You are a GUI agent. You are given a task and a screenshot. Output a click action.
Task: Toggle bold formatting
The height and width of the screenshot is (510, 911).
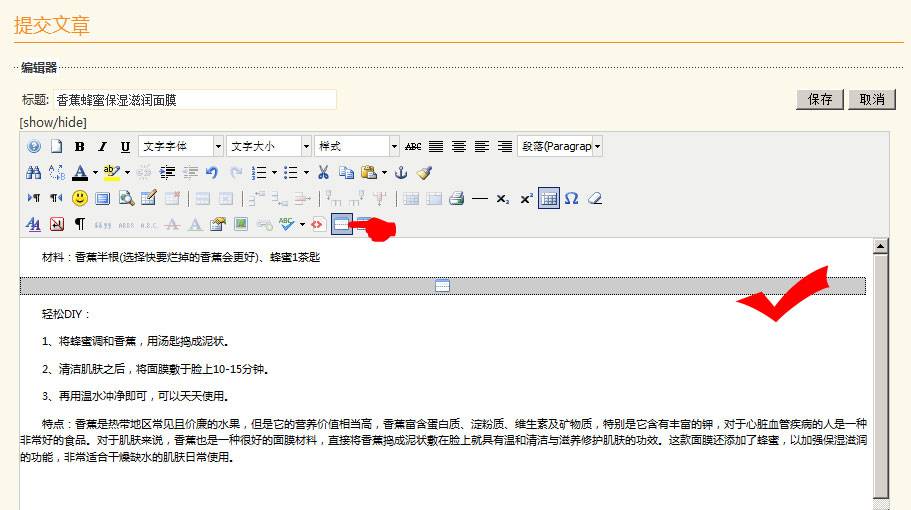click(x=80, y=146)
